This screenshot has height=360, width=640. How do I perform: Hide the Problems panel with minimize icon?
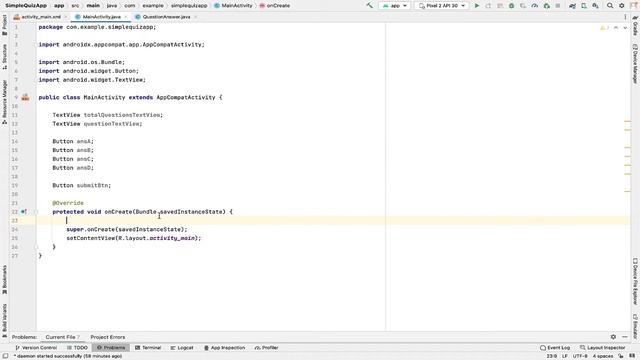pyautogui.click(x=625, y=337)
